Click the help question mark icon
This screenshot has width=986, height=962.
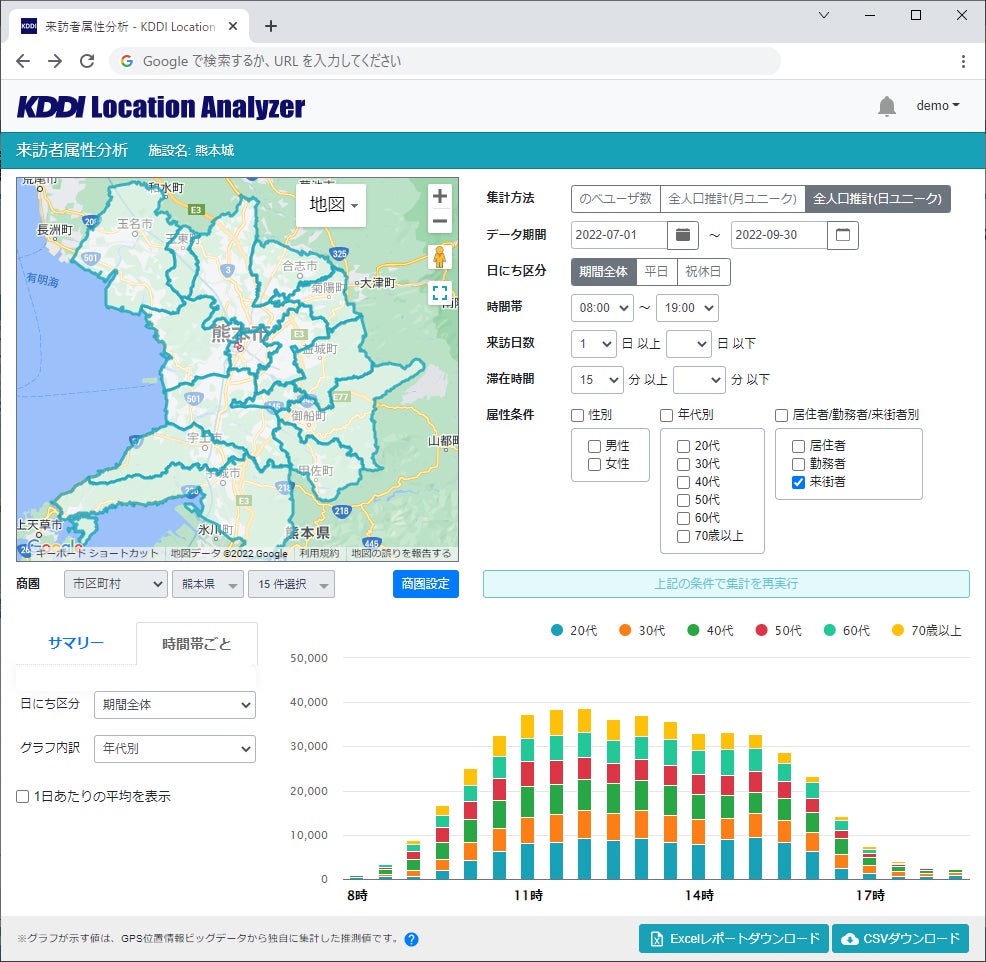click(411, 939)
